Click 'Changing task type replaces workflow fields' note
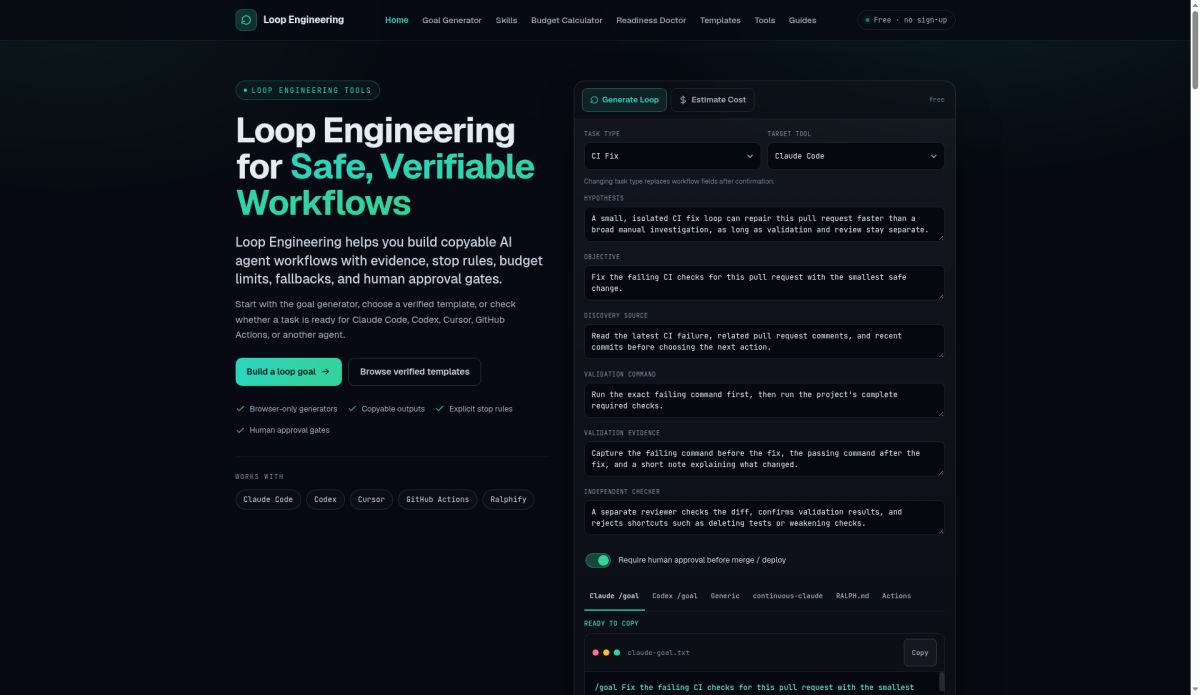Viewport: 1200px width, 695px height. (x=679, y=182)
